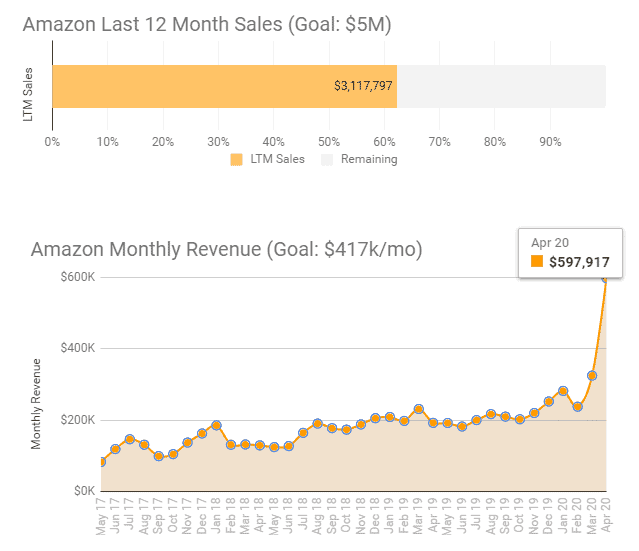Click the Apr 20 tooltip orange square

click(x=536, y=262)
